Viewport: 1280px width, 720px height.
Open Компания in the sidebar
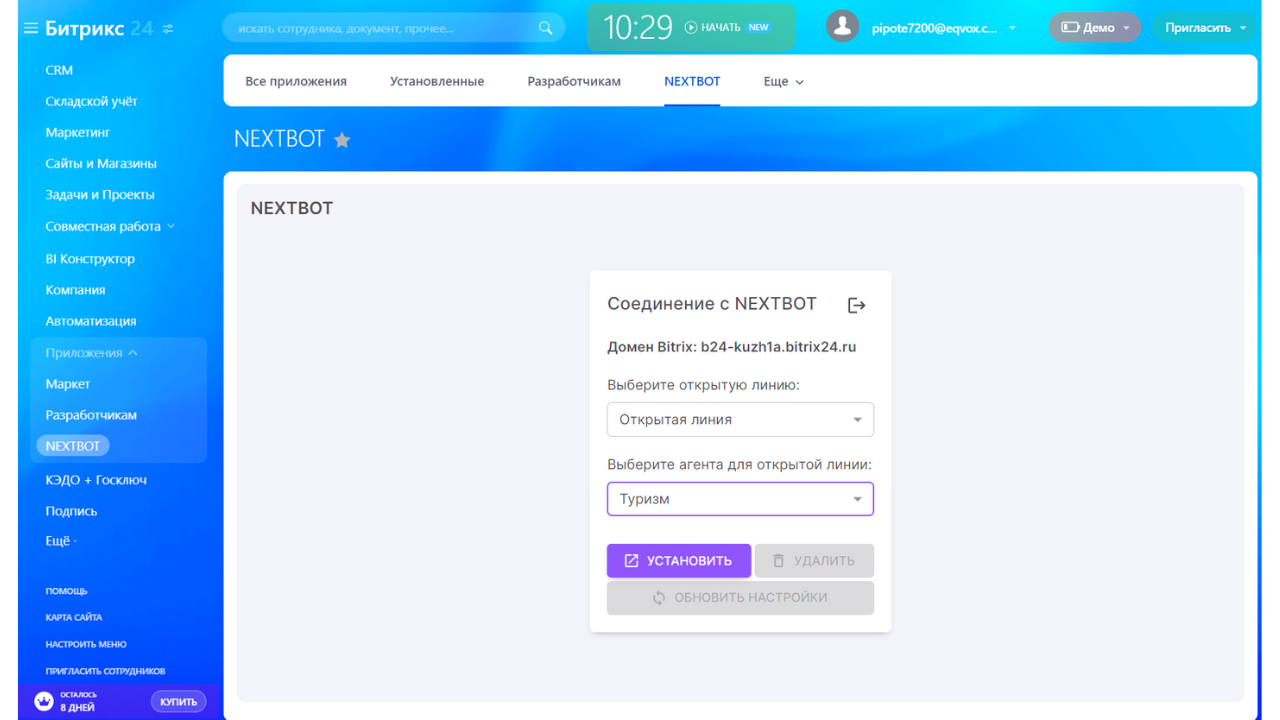coord(75,290)
